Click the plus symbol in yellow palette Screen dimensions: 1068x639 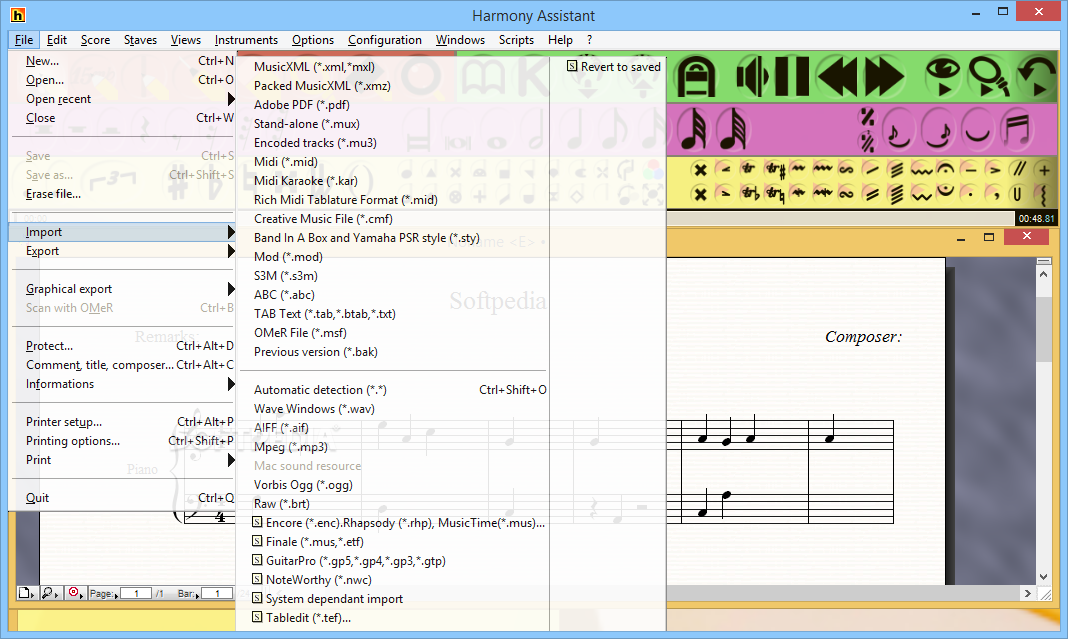click(1043, 170)
